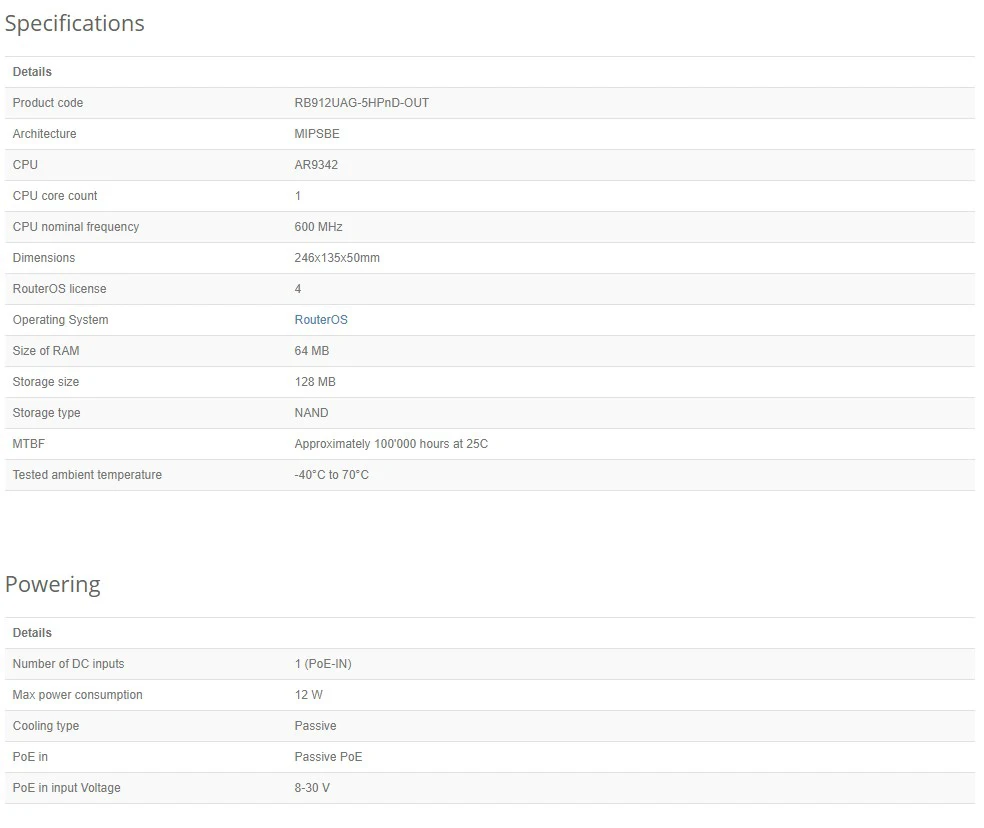Click the CPU core count row label

pyautogui.click(x=55, y=196)
